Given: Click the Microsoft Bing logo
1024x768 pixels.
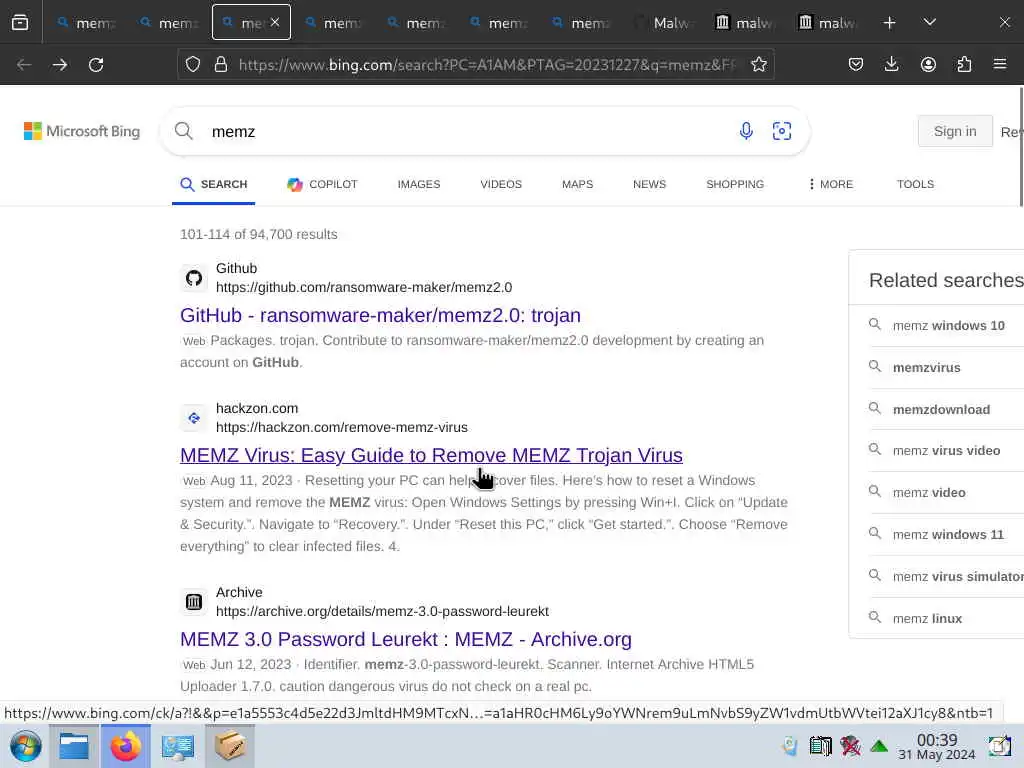Looking at the screenshot, I should [x=82, y=131].
